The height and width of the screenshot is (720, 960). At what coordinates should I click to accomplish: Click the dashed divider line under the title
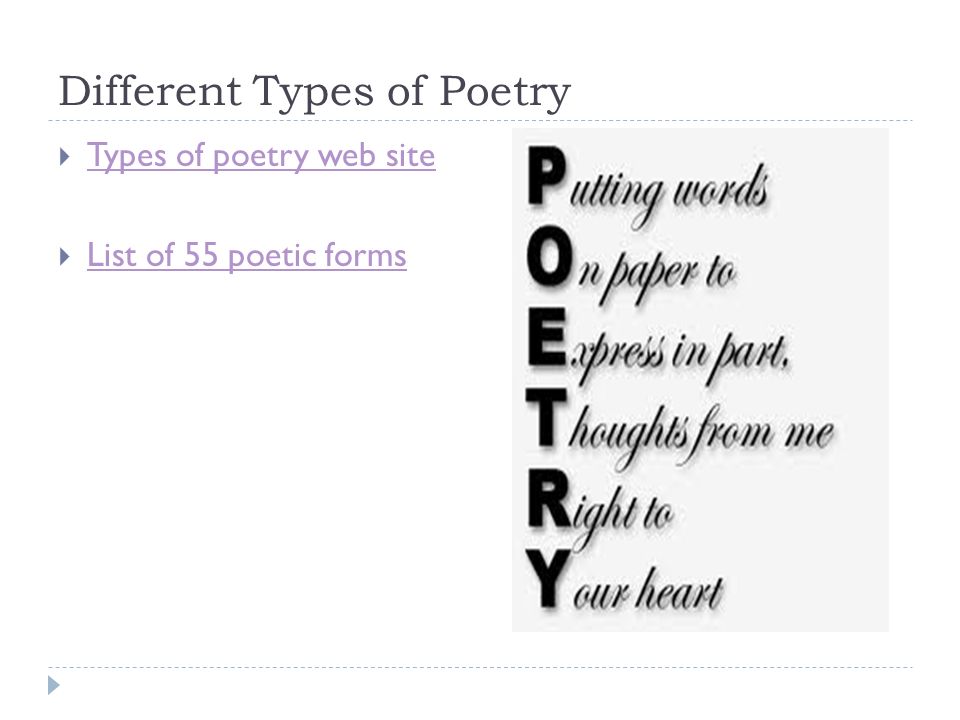coord(480,121)
